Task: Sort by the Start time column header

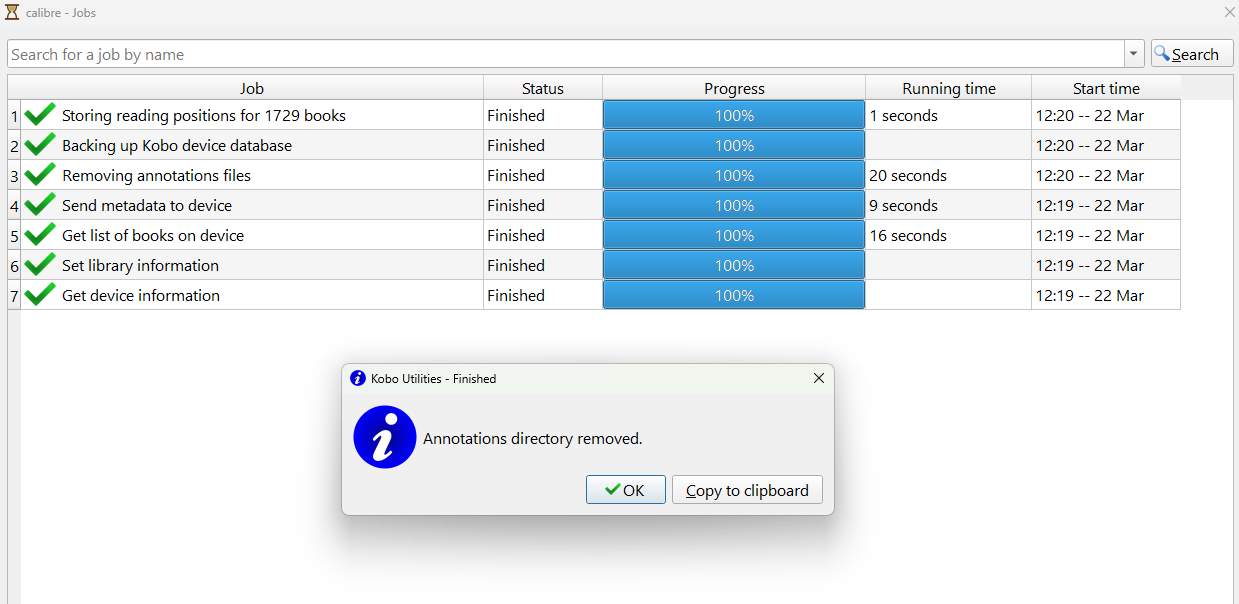Action: (x=1106, y=88)
